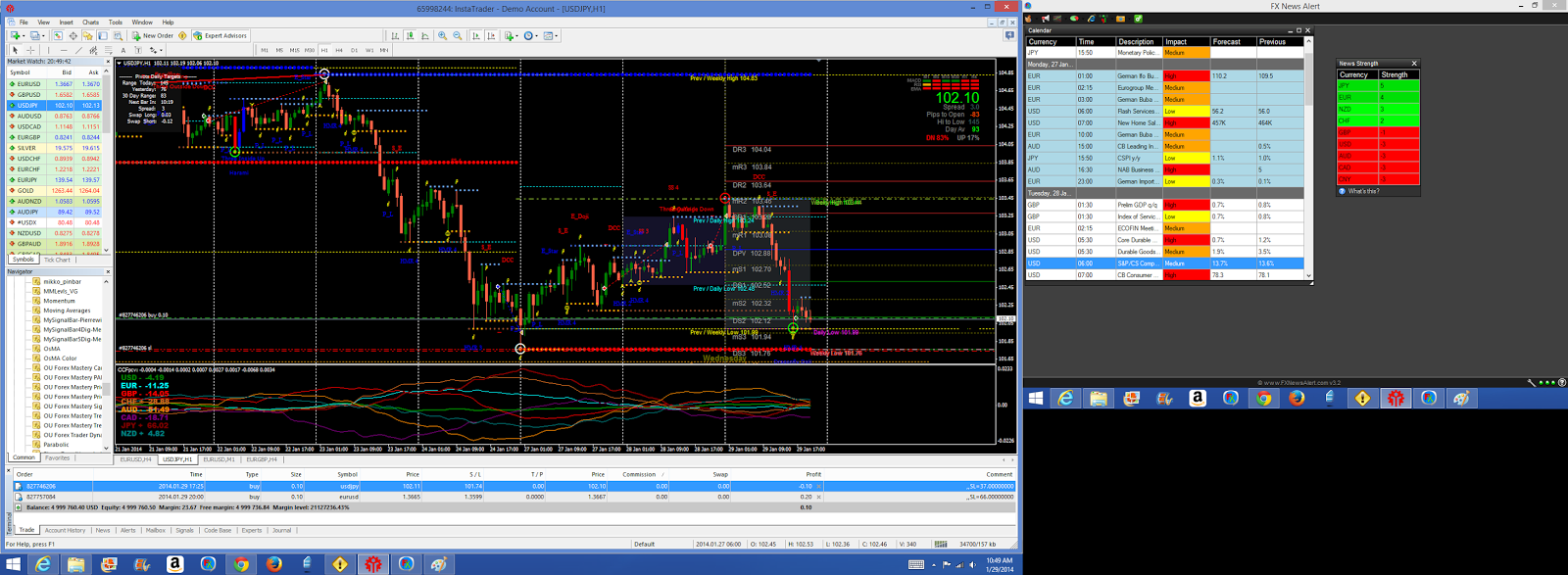1568x575 pixels.
Task: Open the Profiles dropdown arrow
Action: [x=43, y=35]
